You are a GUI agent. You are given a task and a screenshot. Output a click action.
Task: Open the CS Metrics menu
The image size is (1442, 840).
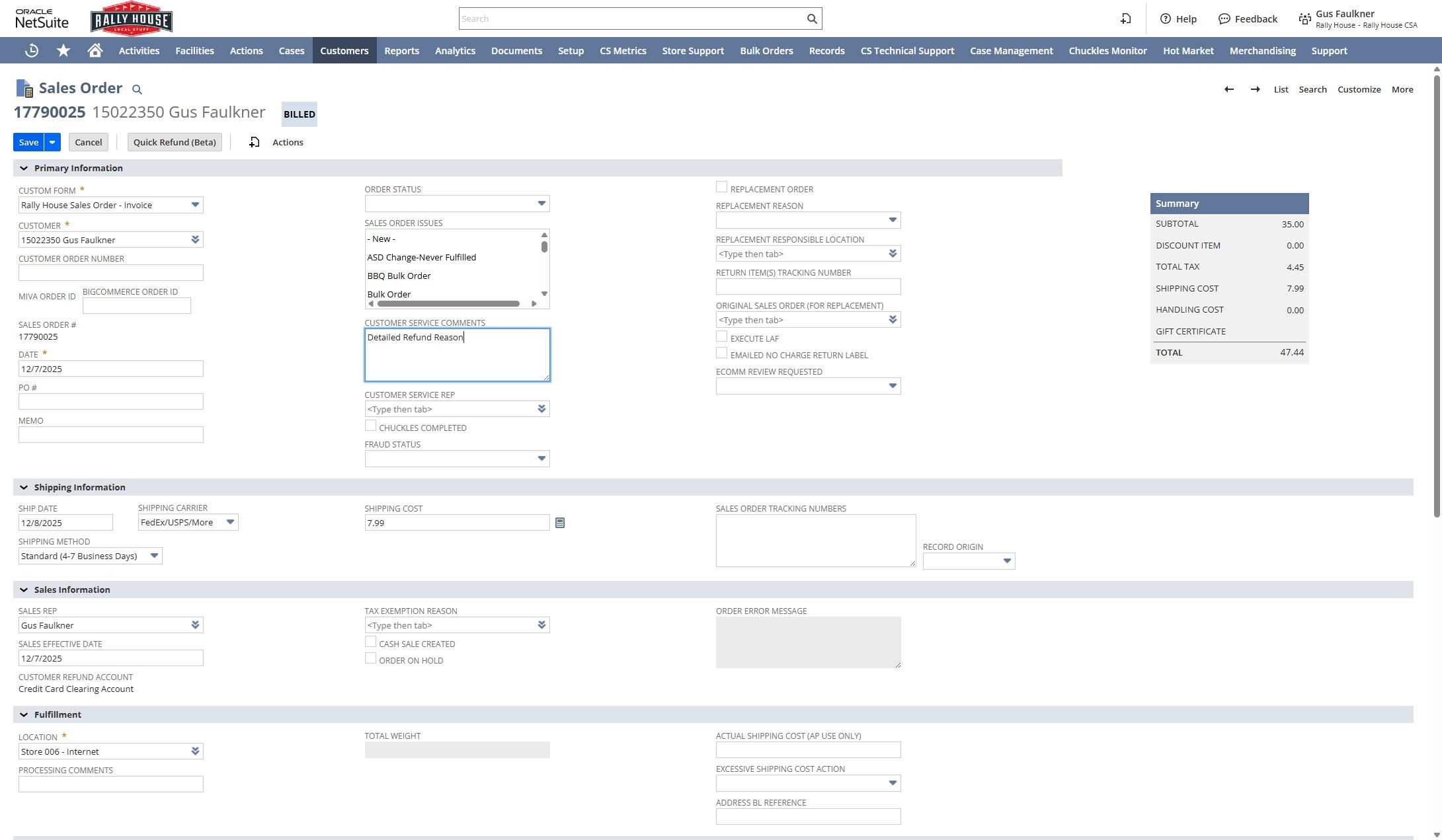click(x=623, y=51)
